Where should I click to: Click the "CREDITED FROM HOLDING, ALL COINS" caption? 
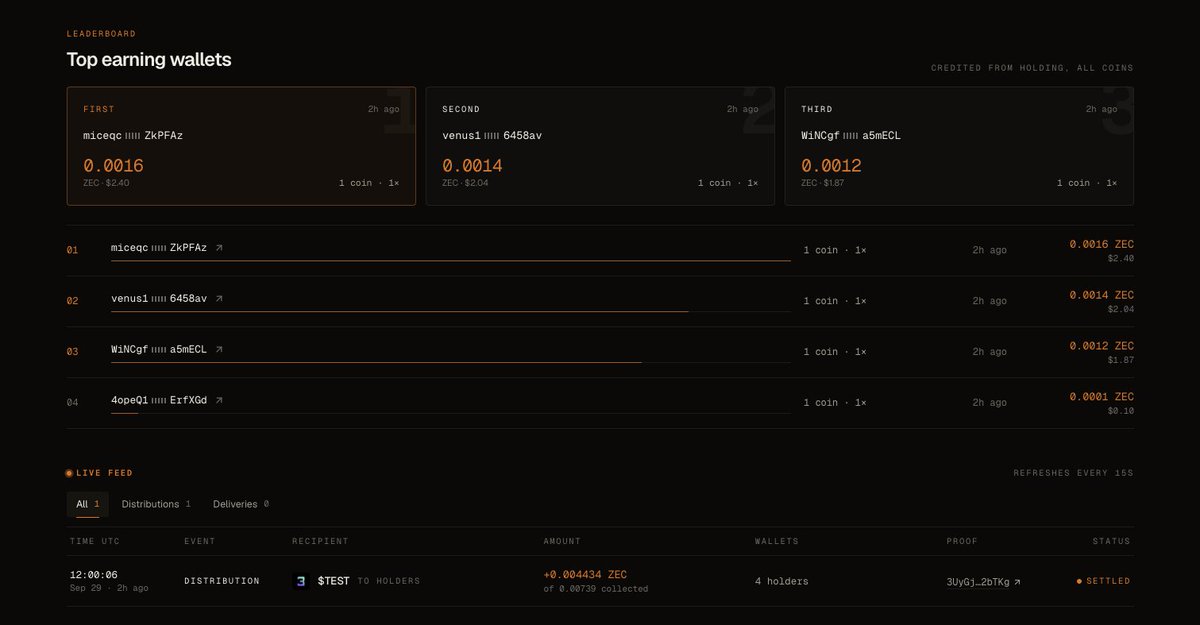point(1032,68)
